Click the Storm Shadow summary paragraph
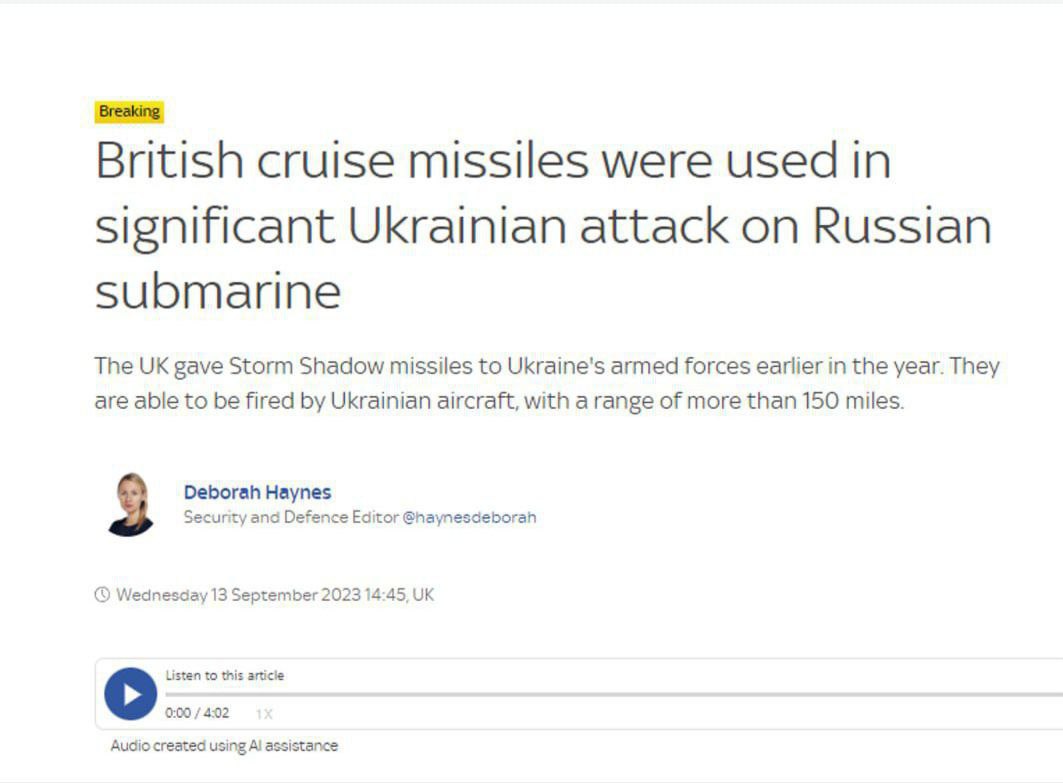Viewport: 1063px width, 783px height. pos(546,384)
